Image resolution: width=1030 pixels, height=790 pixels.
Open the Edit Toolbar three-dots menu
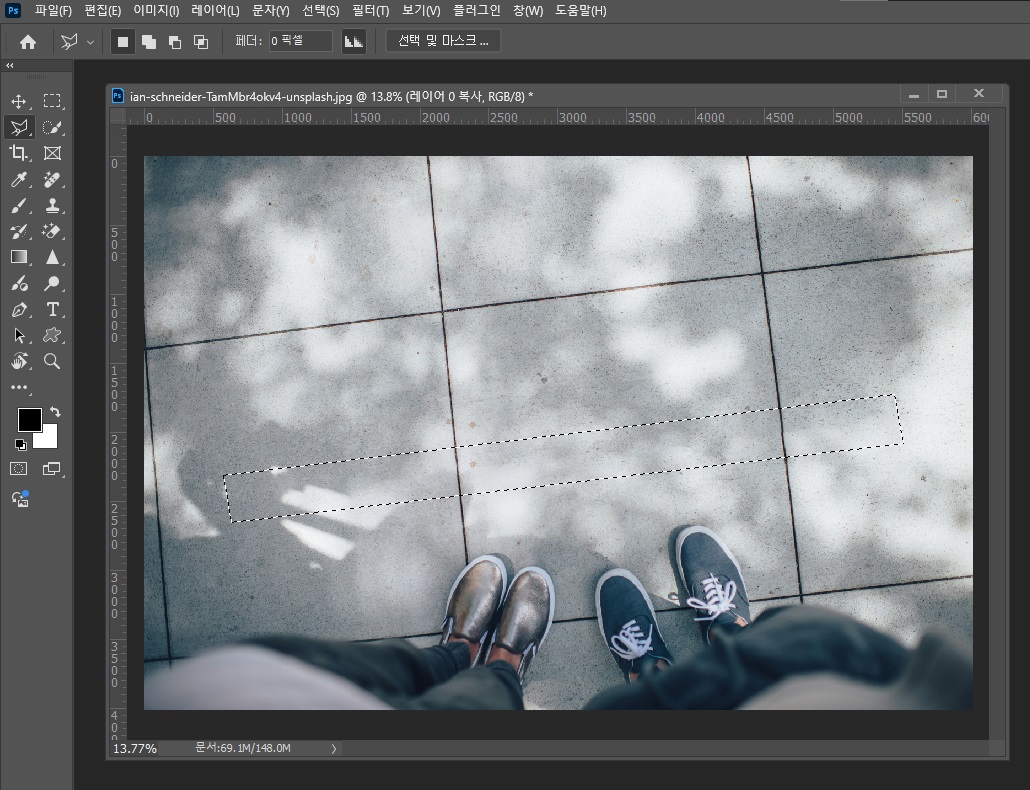click(x=19, y=387)
